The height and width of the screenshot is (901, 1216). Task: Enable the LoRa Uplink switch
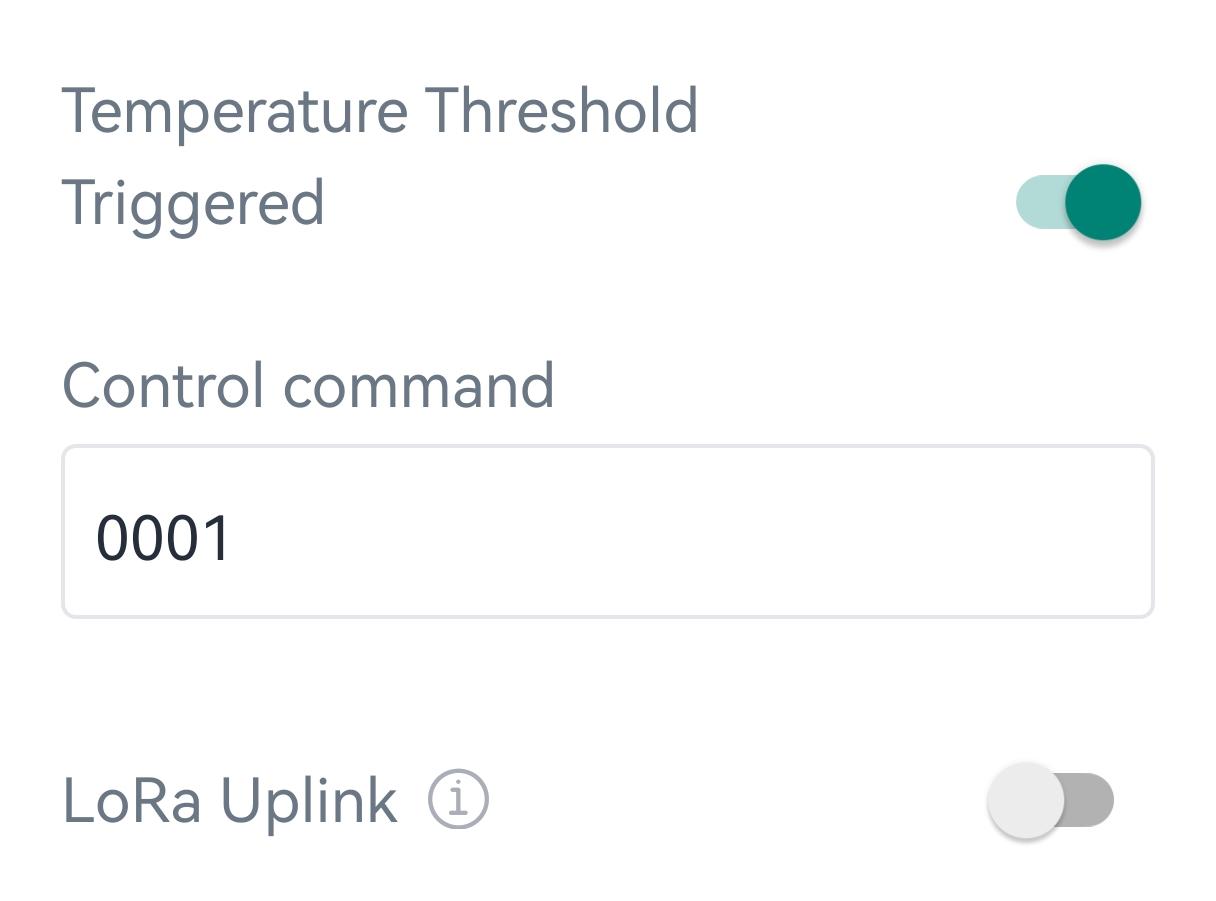point(1050,800)
